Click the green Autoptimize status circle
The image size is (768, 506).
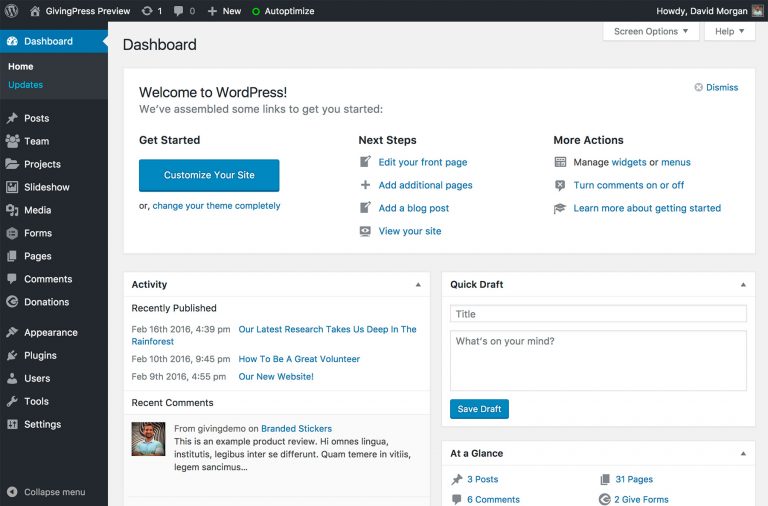[x=256, y=11]
